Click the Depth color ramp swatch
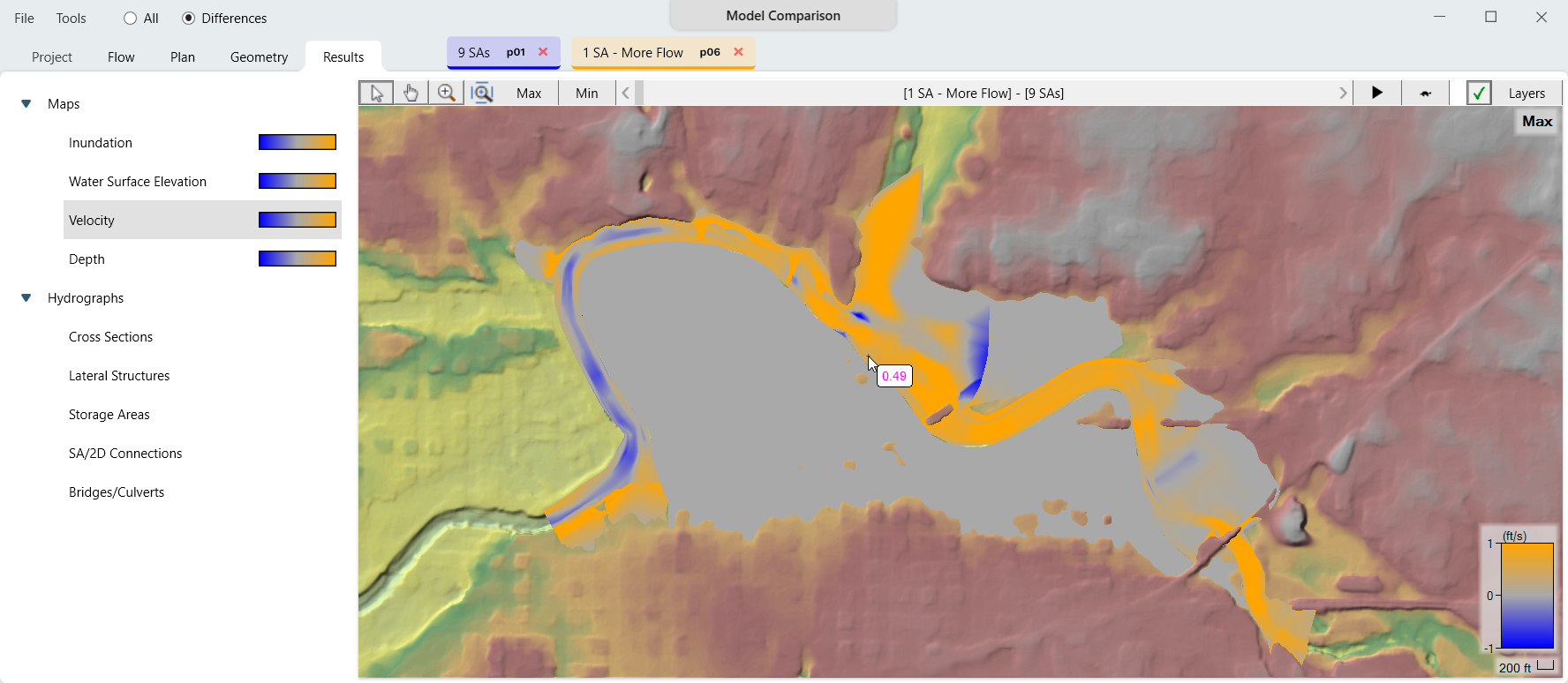This screenshot has height=683, width=1568. (298, 259)
